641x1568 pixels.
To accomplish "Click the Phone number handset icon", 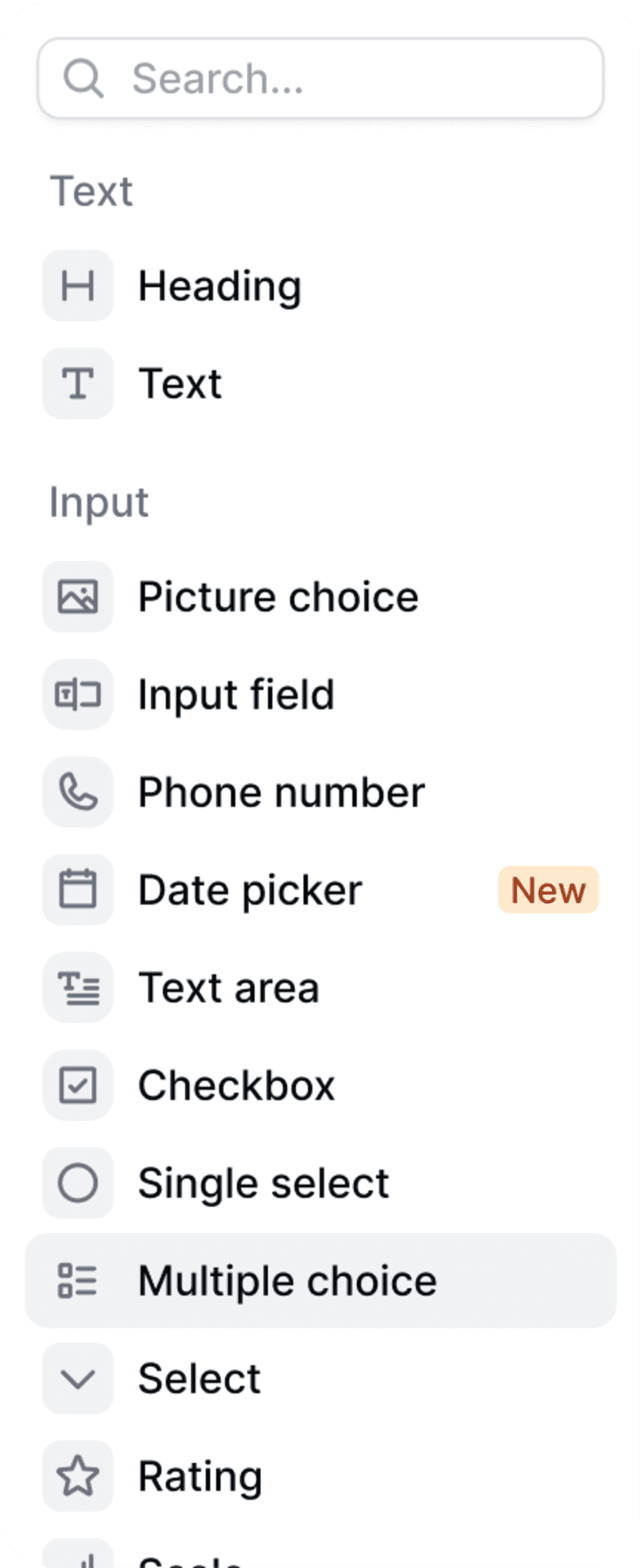I will (x=78, y=792).
